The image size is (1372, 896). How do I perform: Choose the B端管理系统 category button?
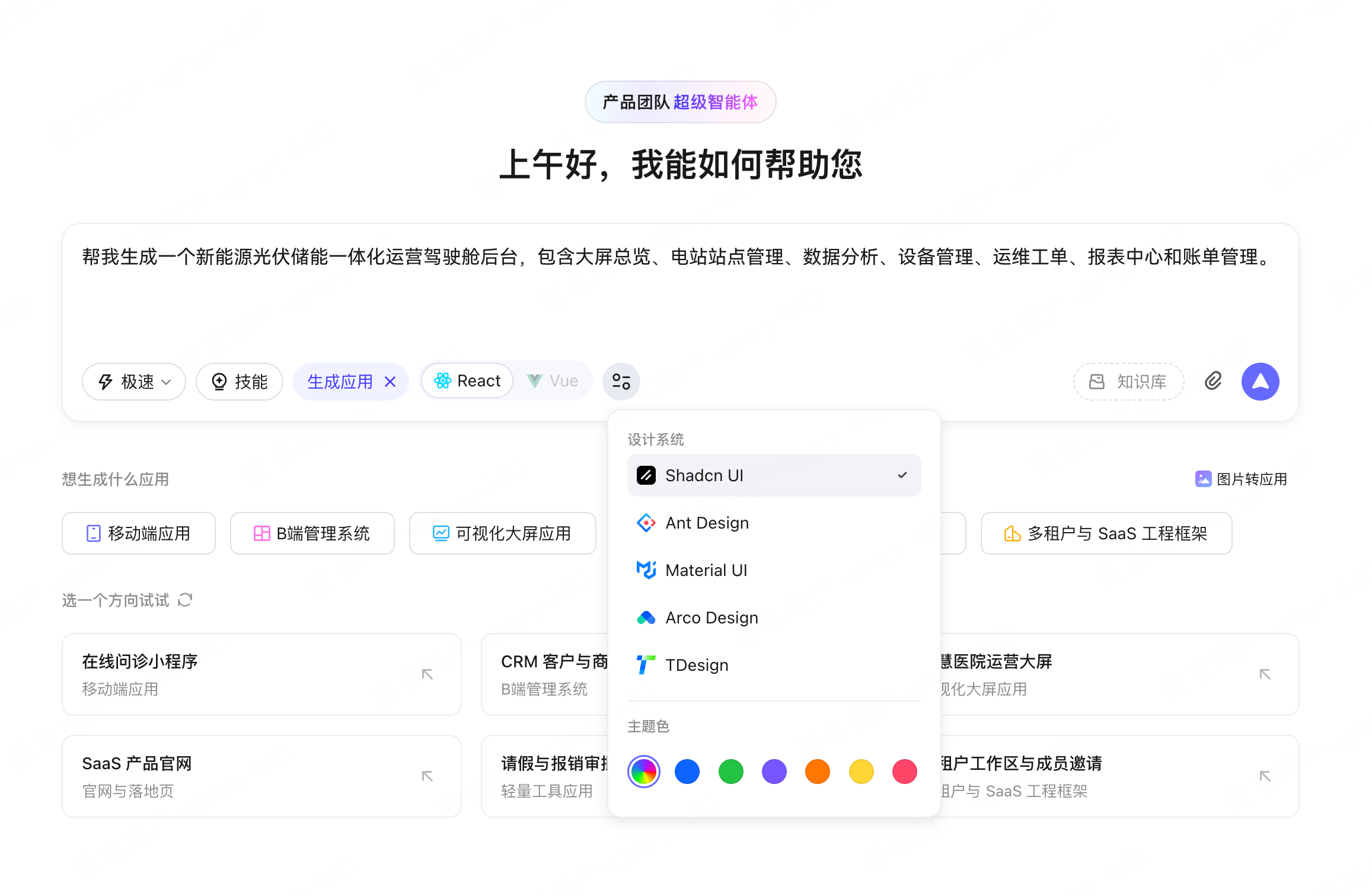(312, 533)
